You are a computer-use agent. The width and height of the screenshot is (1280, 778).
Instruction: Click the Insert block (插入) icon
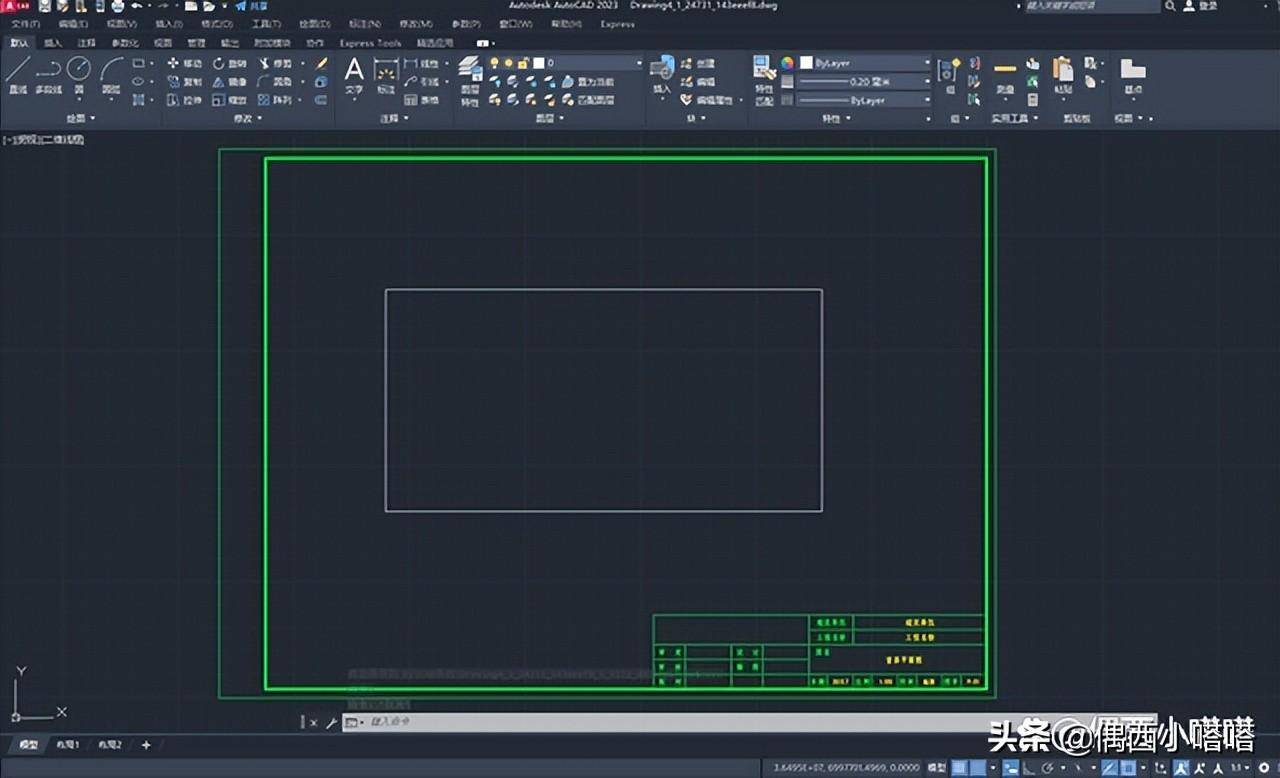(662, 76)
